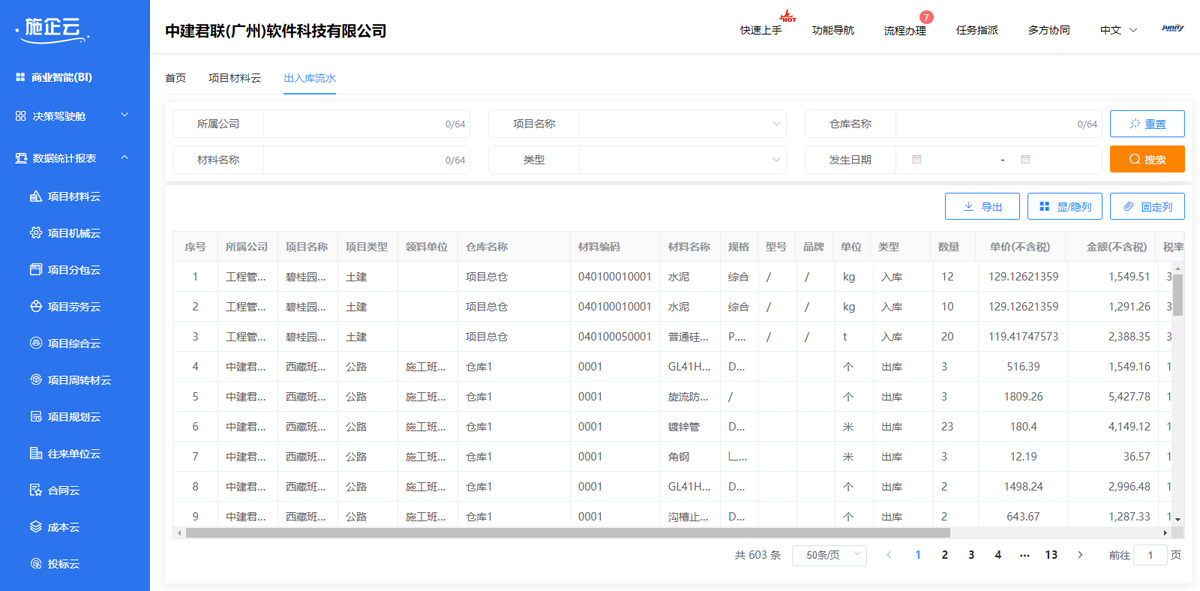Go to page 2

point(945,555)
